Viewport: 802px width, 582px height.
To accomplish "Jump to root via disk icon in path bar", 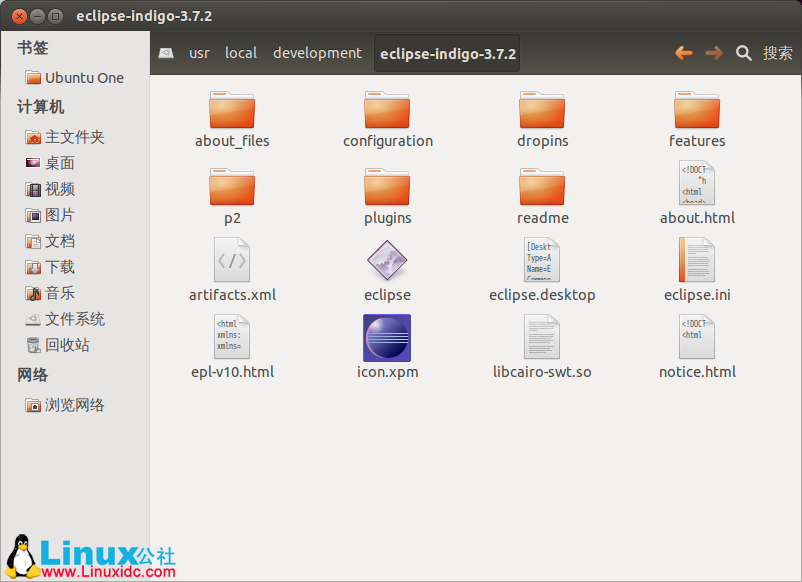I will tap(166, 53).
